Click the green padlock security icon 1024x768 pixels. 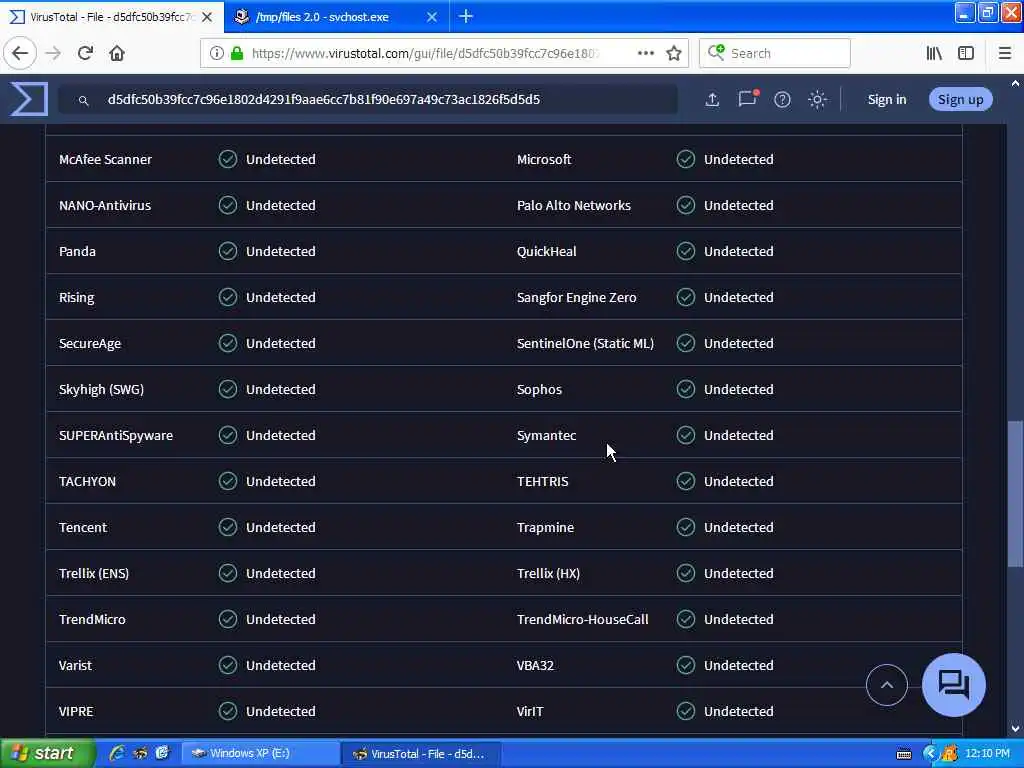coord(237,54)
